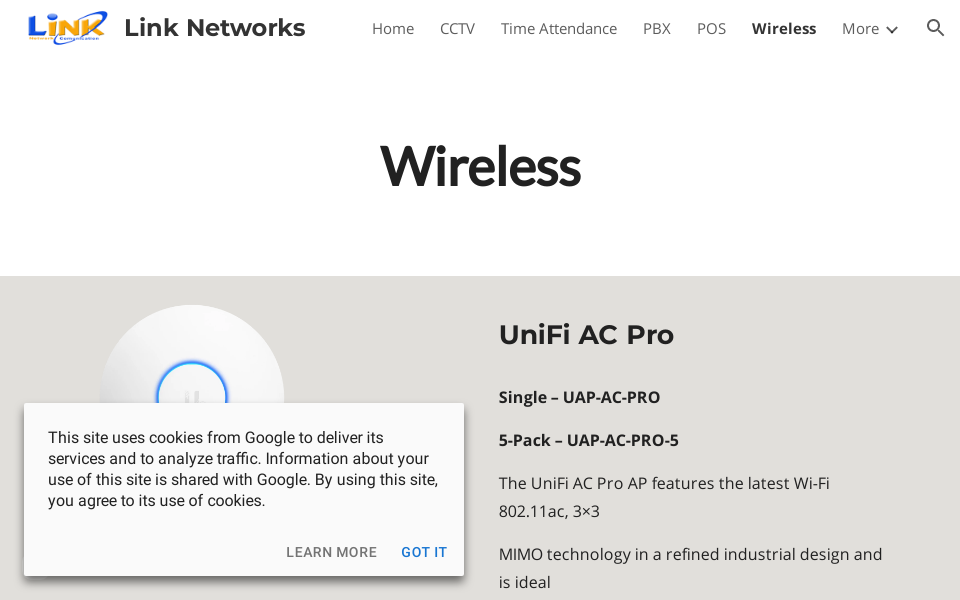Click the Single – UAP-AC-PRO line

tap(579, 397)
